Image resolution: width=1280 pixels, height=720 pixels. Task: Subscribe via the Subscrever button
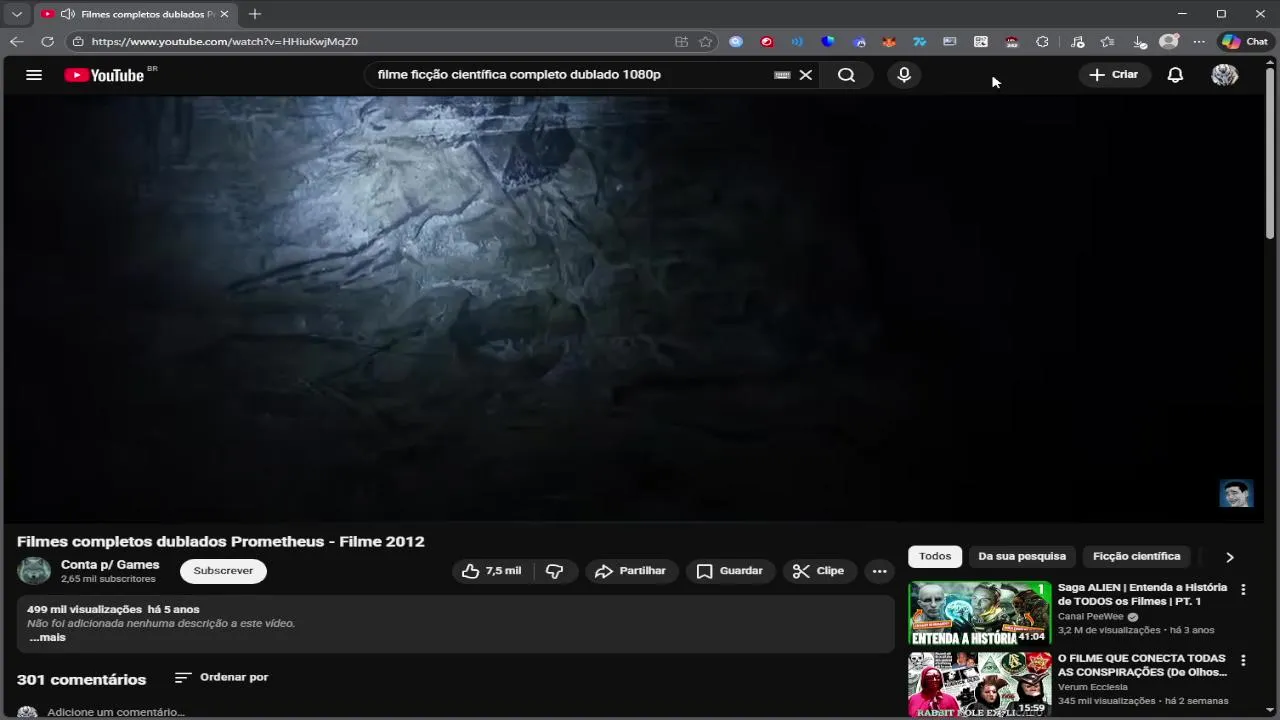tap(223, 571)
